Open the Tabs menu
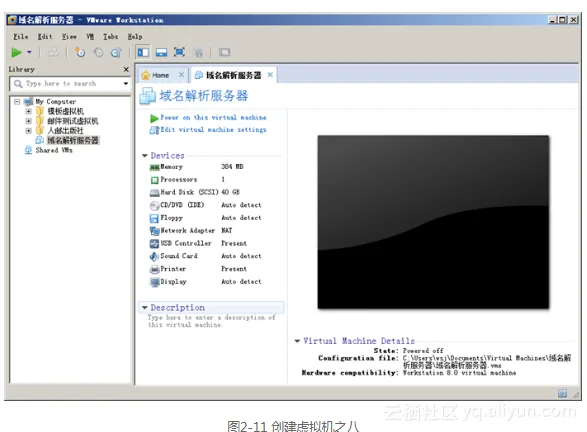The height and width of the screenshot is (432, 587). pyautogui.click(x=110, y=37)
